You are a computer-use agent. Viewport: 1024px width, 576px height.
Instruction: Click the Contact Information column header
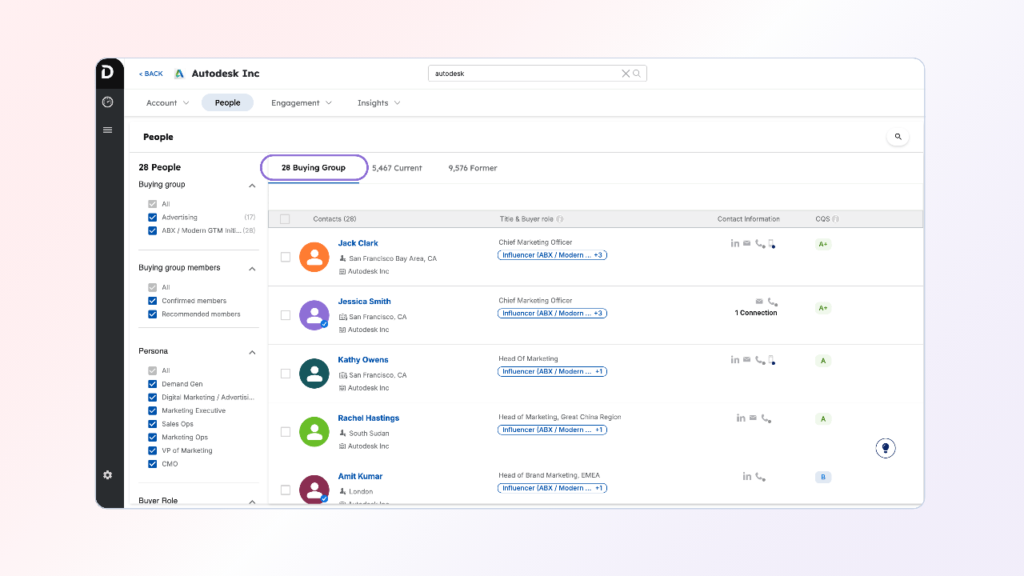pyautogui.click(x=748, y=219)
